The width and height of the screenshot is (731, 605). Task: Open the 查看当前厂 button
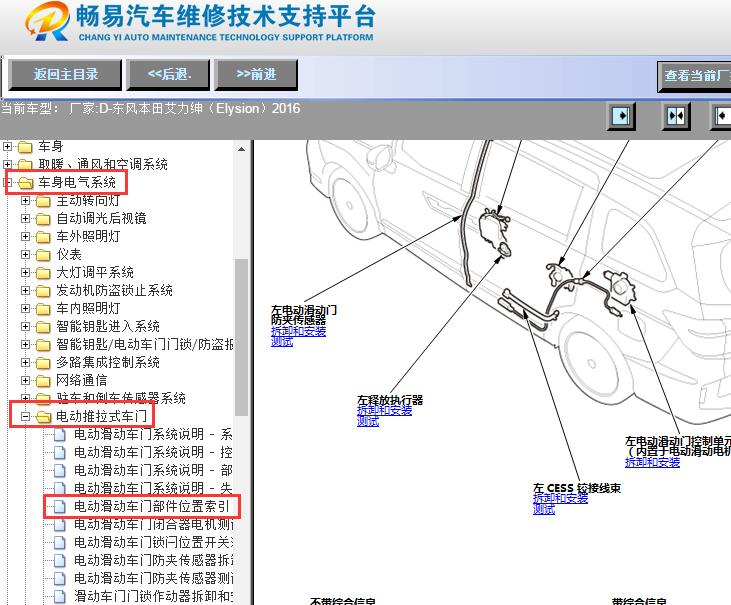(x=694, y=76)
